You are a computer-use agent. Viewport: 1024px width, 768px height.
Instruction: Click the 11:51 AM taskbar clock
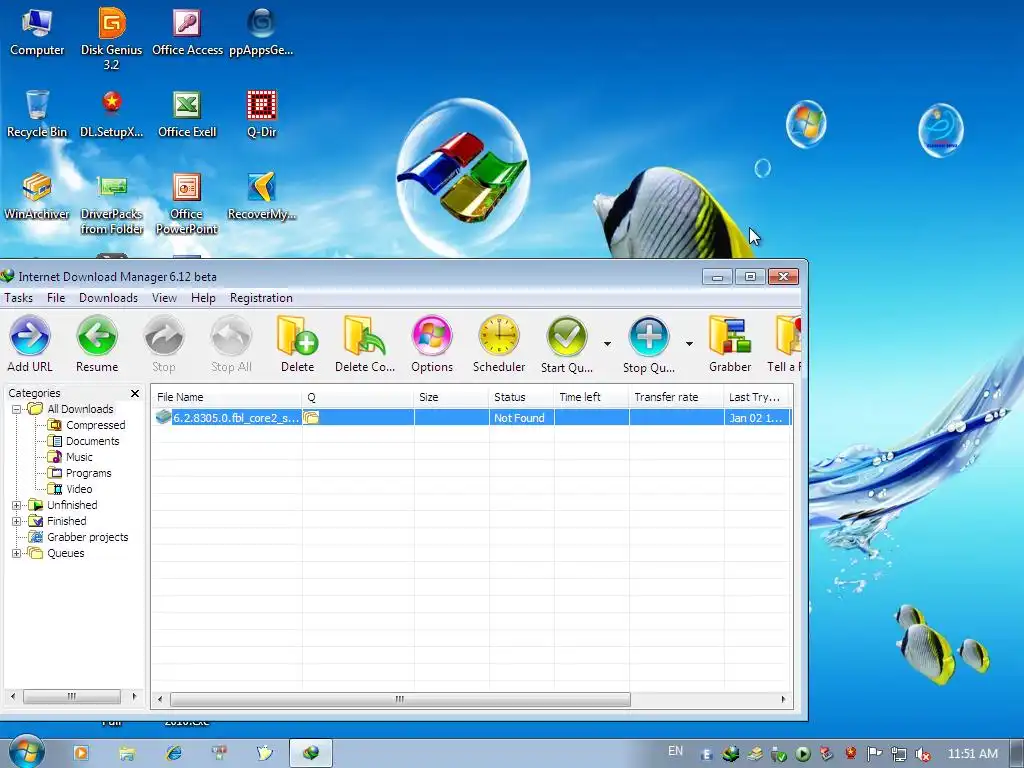973,754
